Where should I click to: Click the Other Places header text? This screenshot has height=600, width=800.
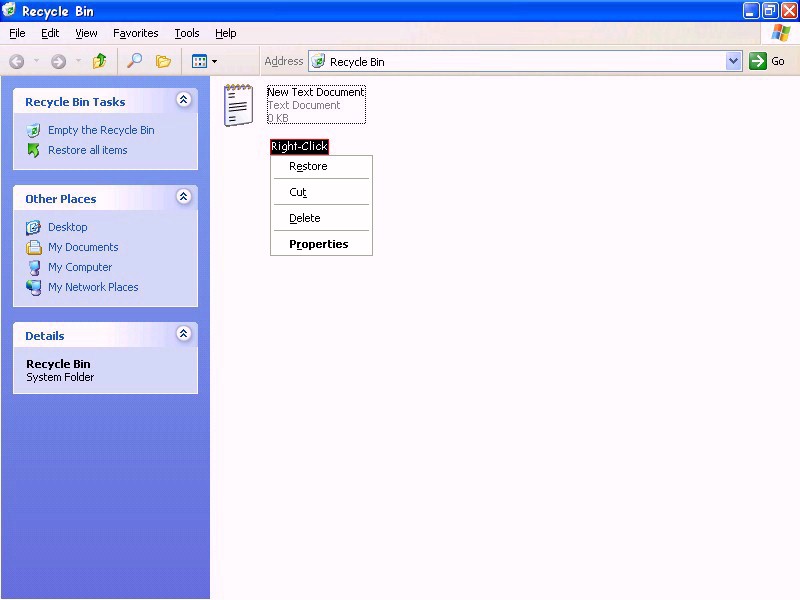[61, 199]
